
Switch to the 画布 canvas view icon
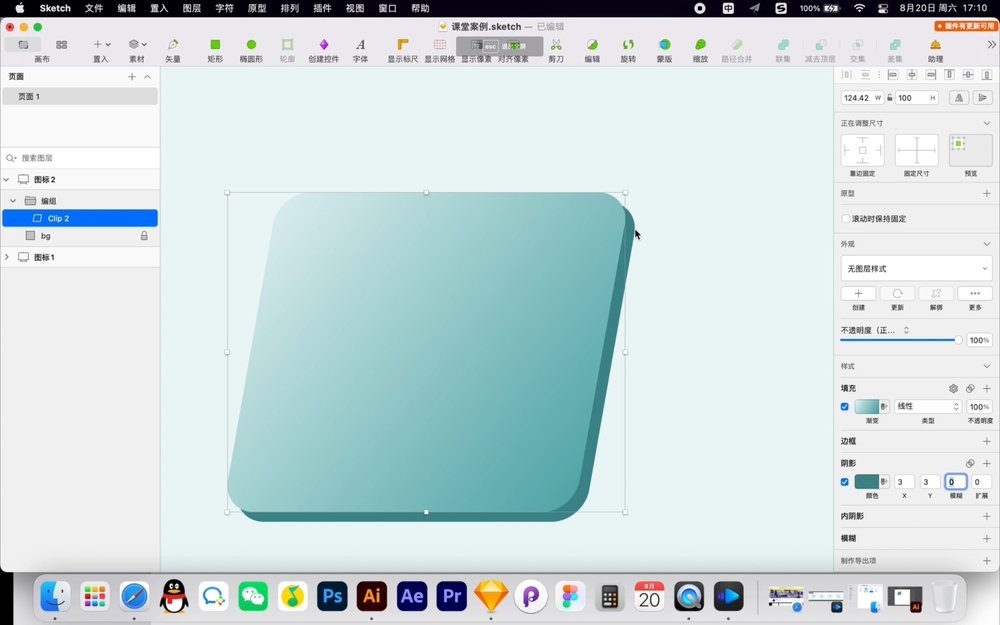24,45
